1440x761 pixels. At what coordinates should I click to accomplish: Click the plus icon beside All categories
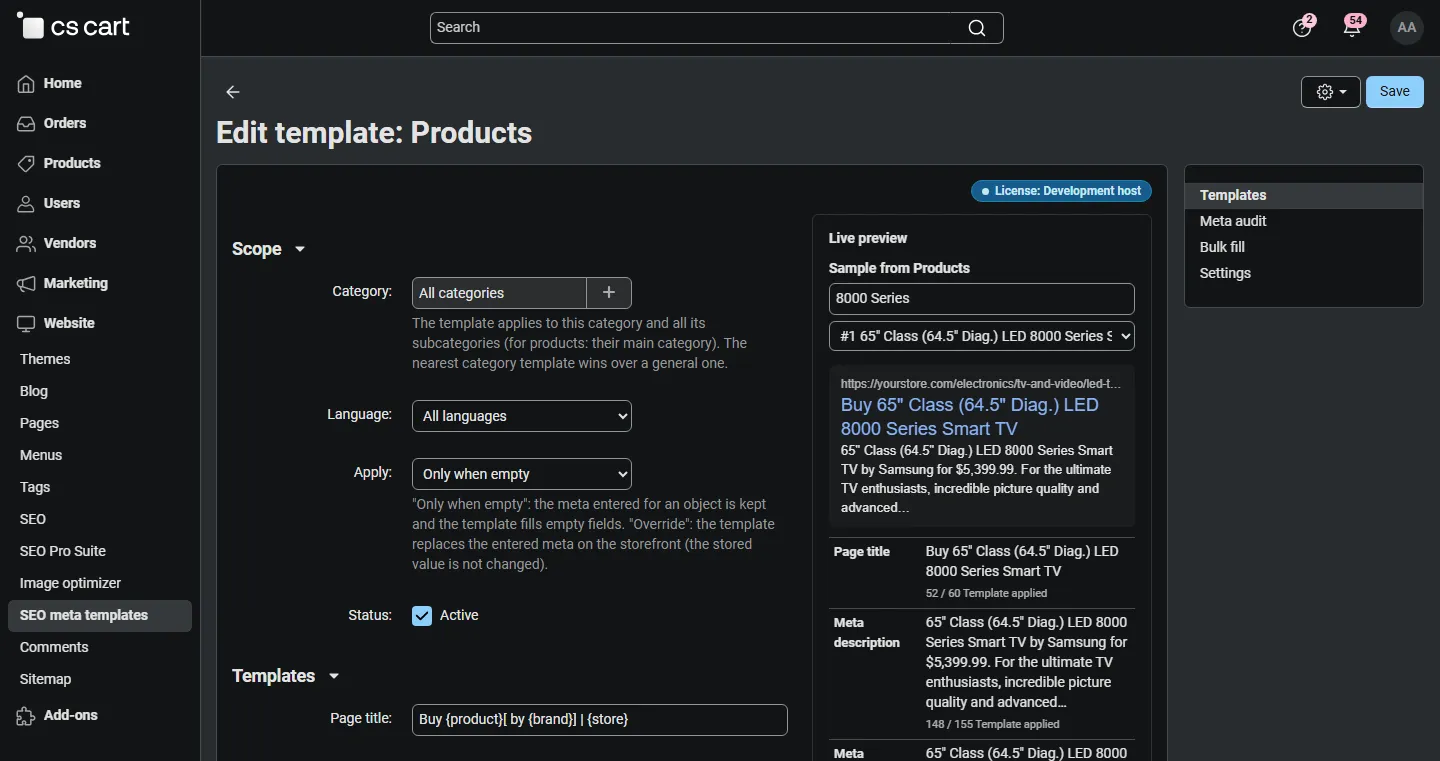pyautogui.click(x=609, y=293)
